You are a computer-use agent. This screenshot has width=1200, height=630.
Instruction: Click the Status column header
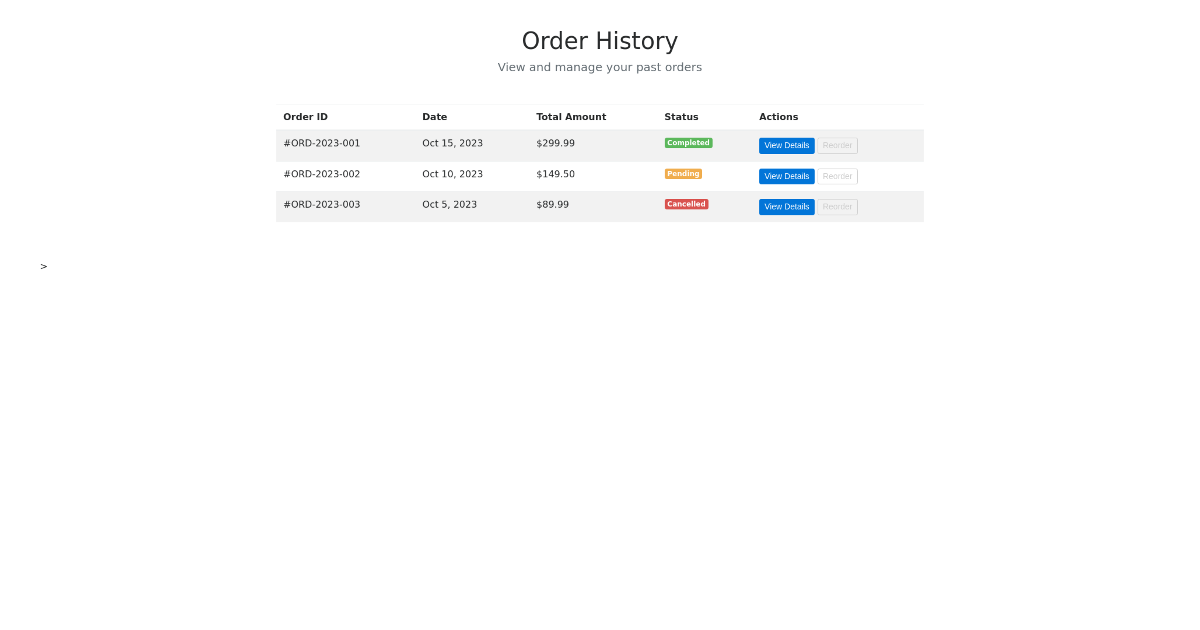tap(681, 117)
